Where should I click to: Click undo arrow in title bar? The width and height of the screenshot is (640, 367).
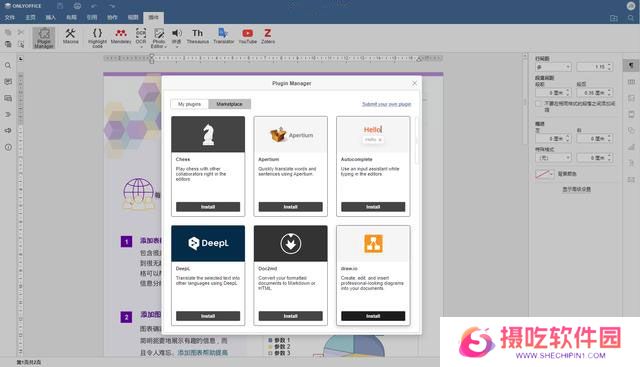click(94, 6)
